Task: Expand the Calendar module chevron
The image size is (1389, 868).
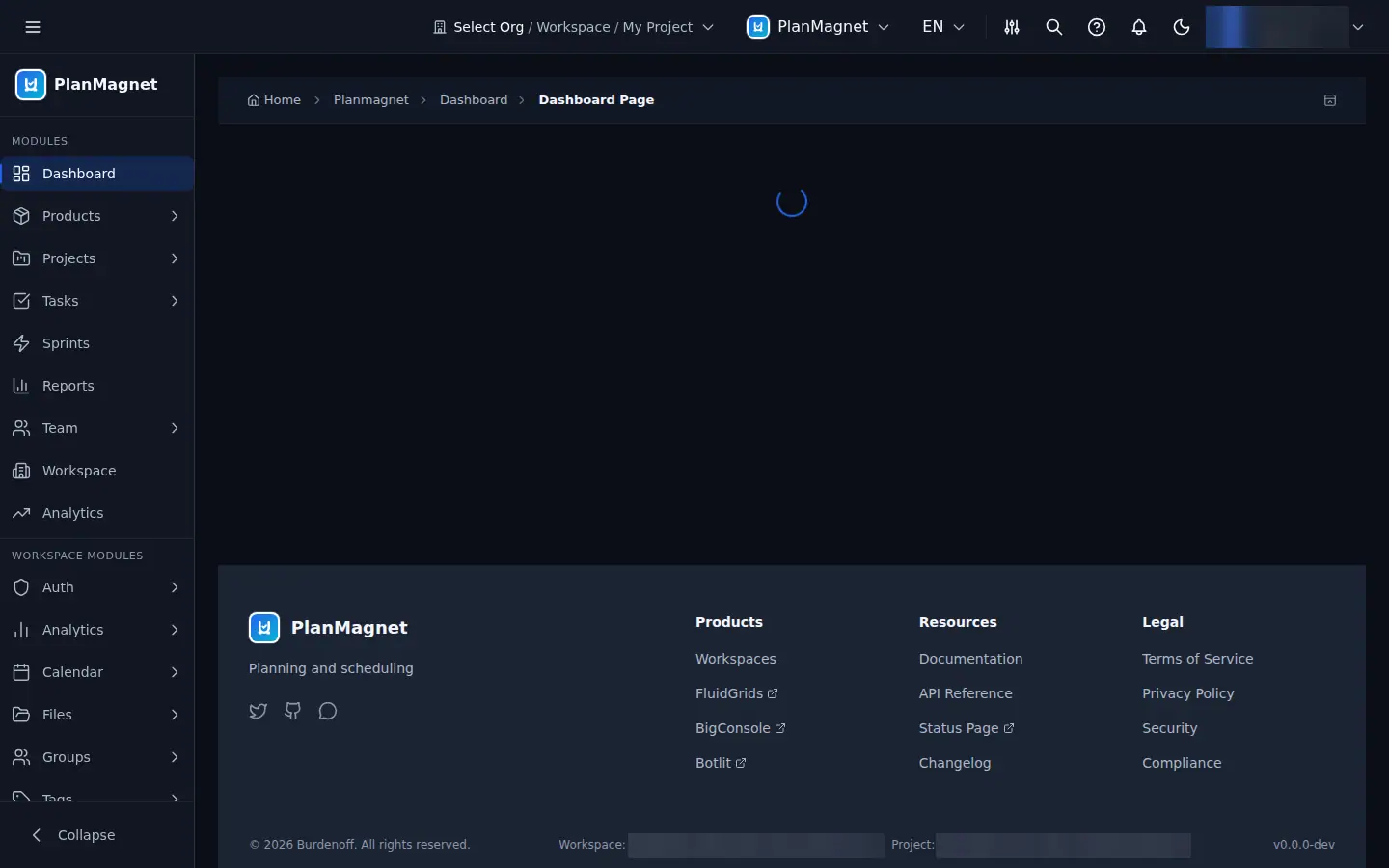Action: click(175, 672)
